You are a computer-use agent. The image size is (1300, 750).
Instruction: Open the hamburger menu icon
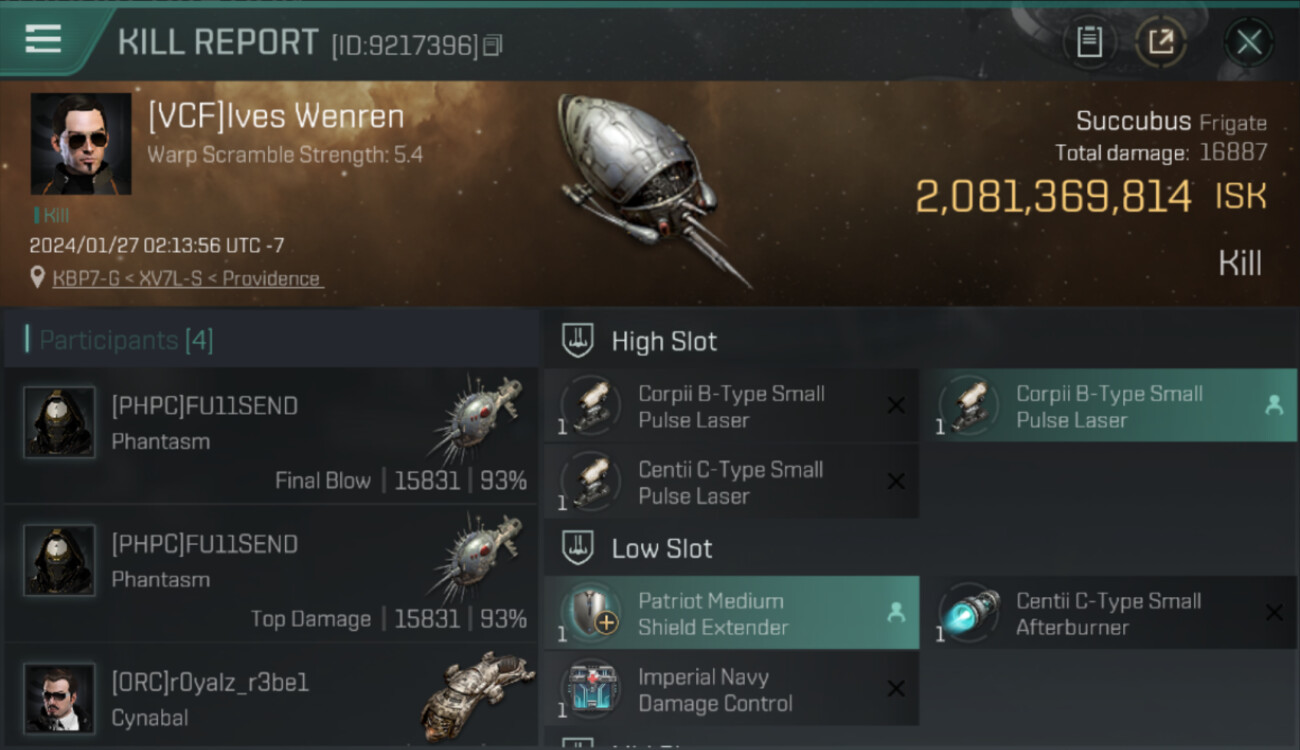pos(43,39)
